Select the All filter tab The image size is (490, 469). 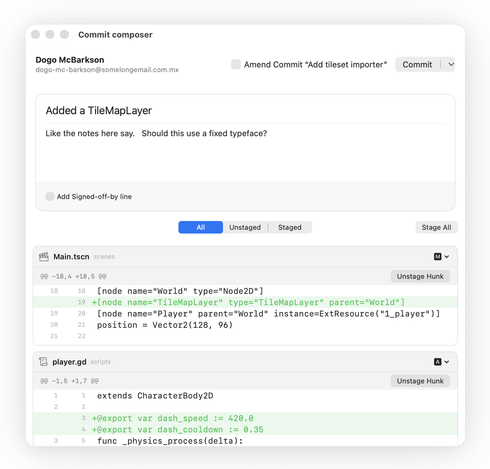[x=201, y=227]
